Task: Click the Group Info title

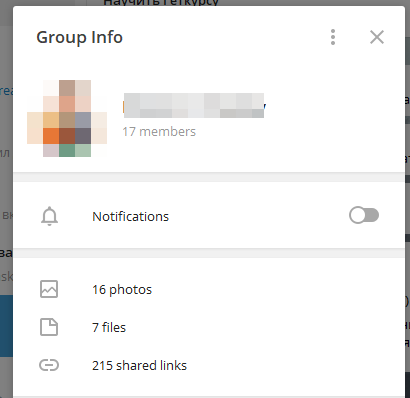Action: click(79, 37)
